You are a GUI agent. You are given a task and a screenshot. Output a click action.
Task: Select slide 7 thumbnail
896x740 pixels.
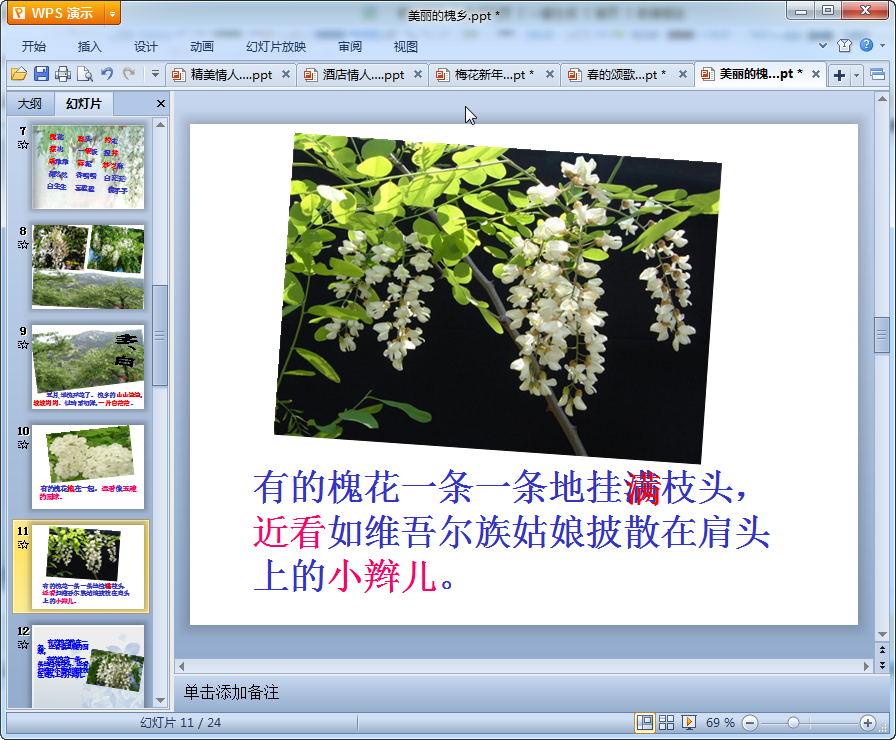88,167
